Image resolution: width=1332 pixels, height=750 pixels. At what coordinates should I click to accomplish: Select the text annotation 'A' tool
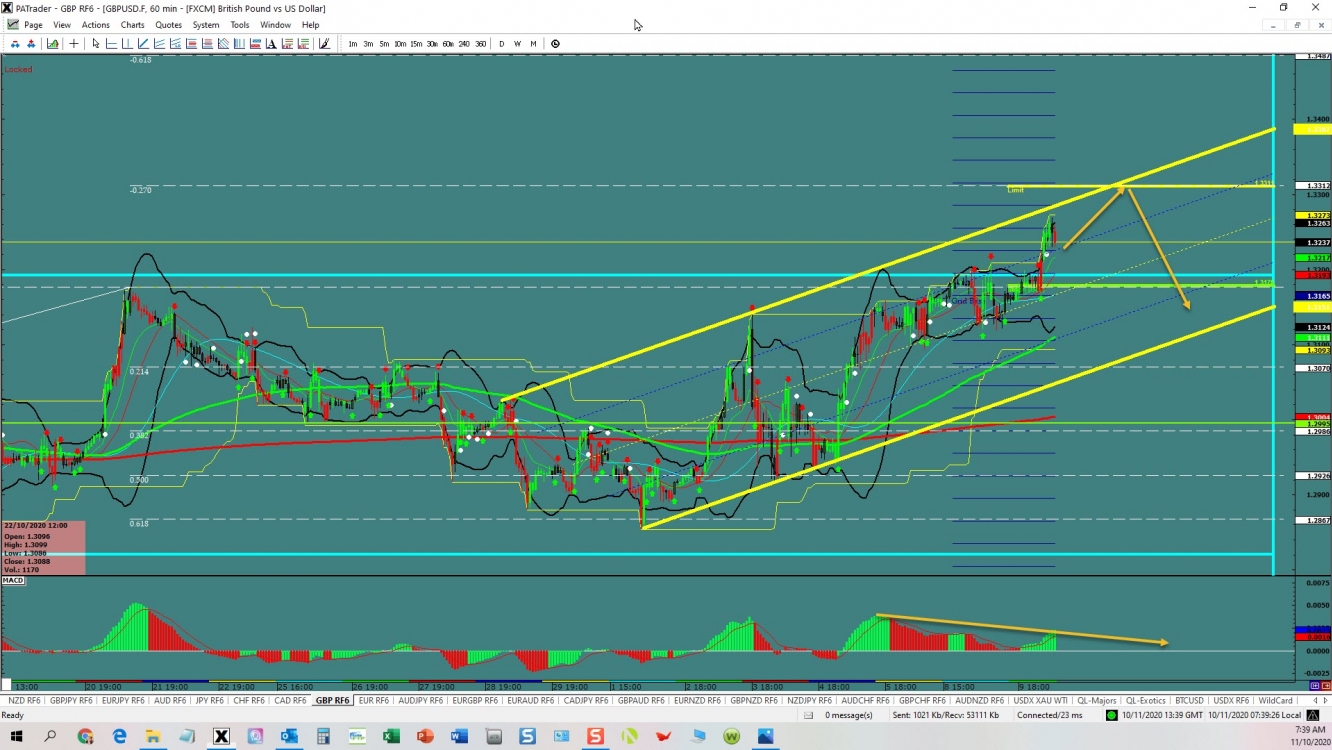[271, 44]
